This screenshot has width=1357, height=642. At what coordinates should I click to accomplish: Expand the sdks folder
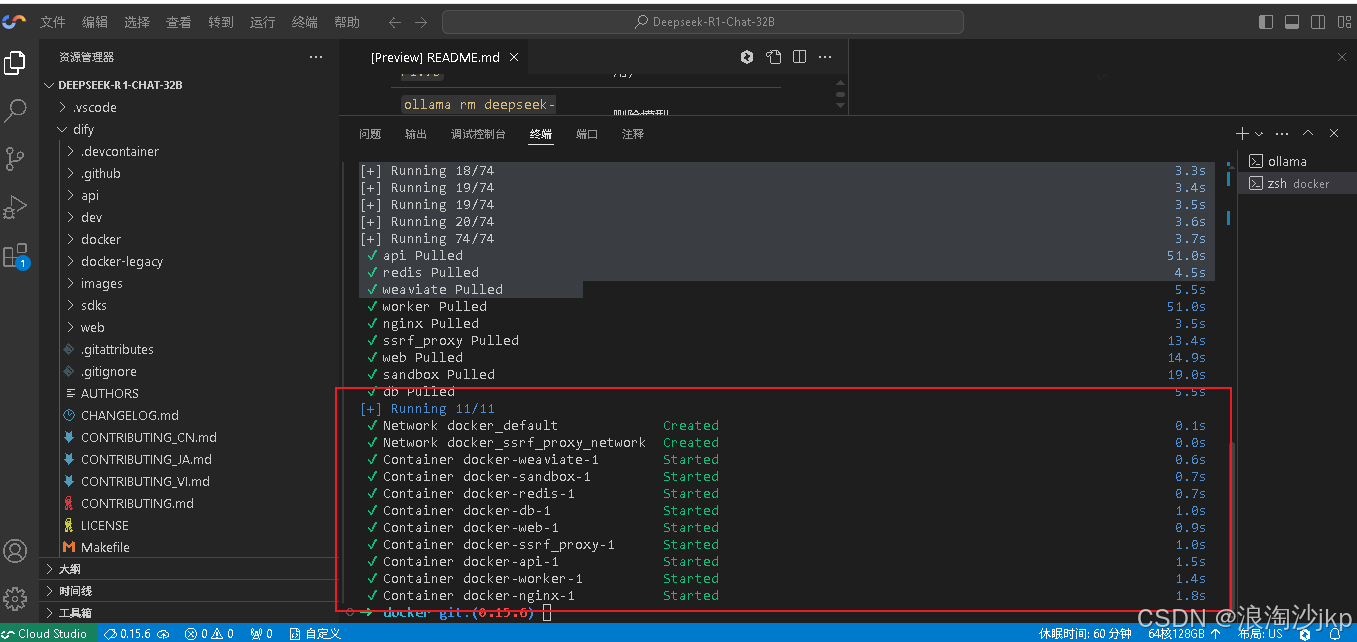tap(189, 305)
